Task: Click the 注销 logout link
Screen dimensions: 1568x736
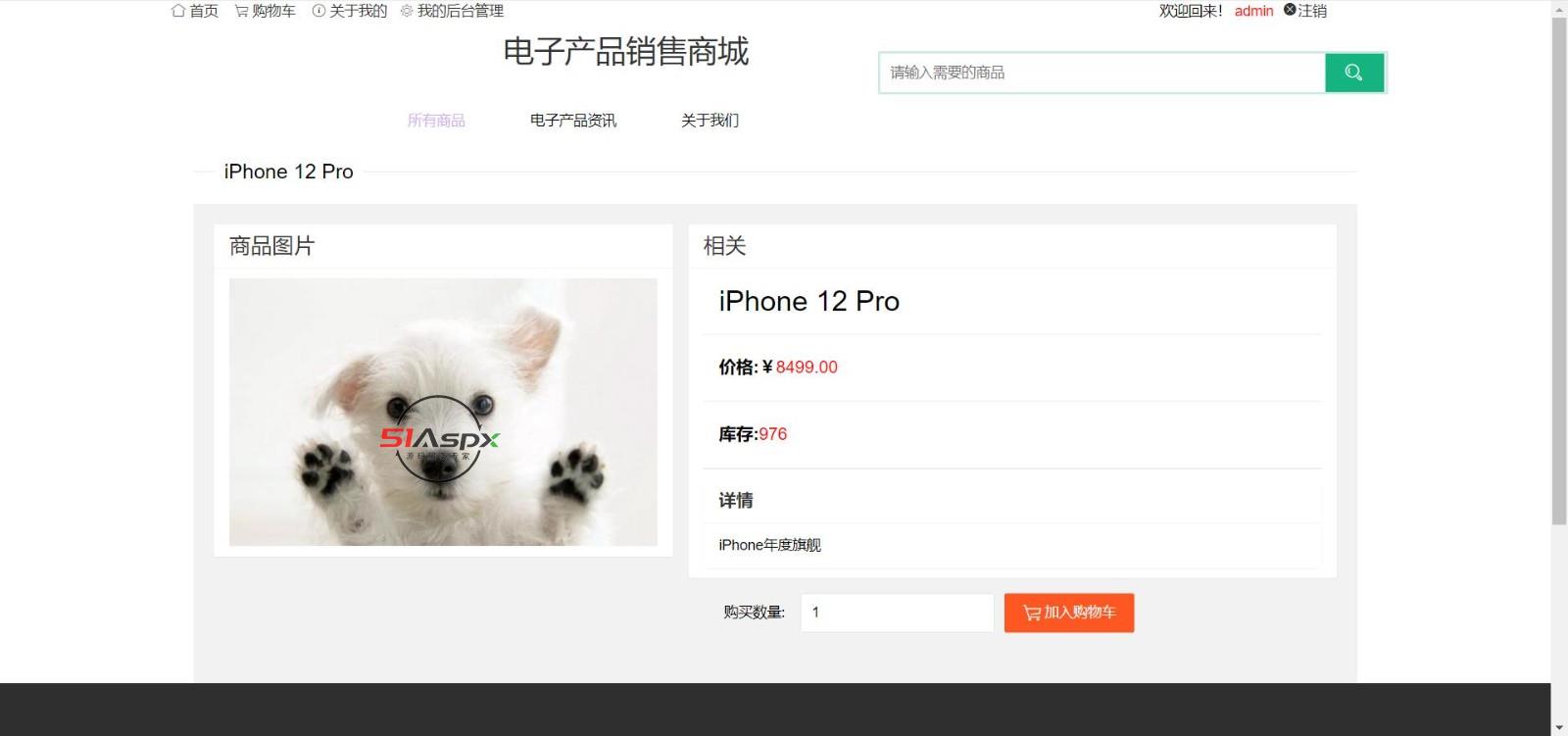Action: tap(1312, 11)
